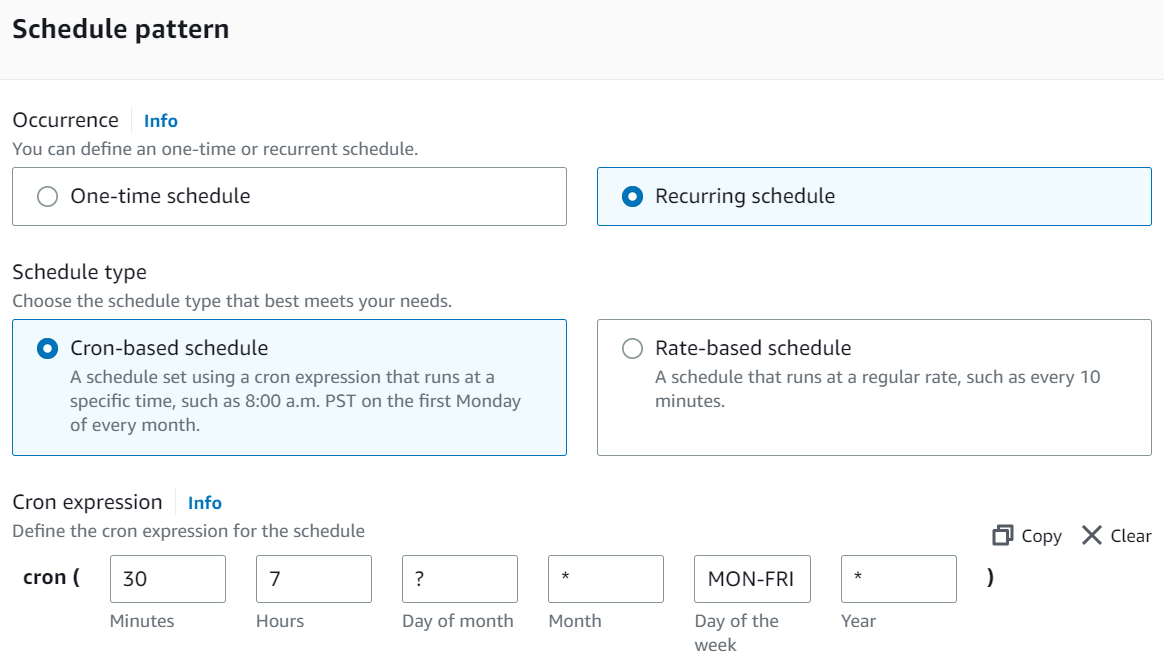1164x666 pixels.
Task: Click the Clear X icon
Action: pos(1092,536)
